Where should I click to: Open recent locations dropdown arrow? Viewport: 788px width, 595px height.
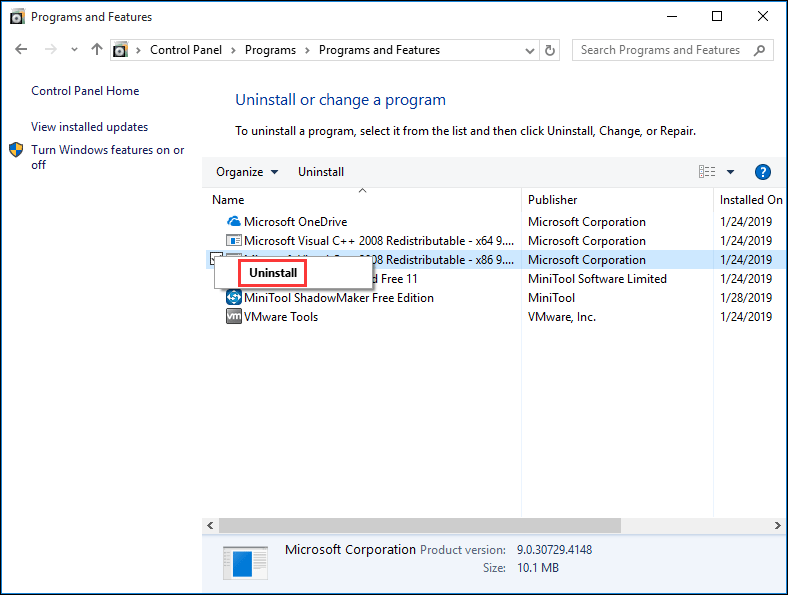(74, 49)
